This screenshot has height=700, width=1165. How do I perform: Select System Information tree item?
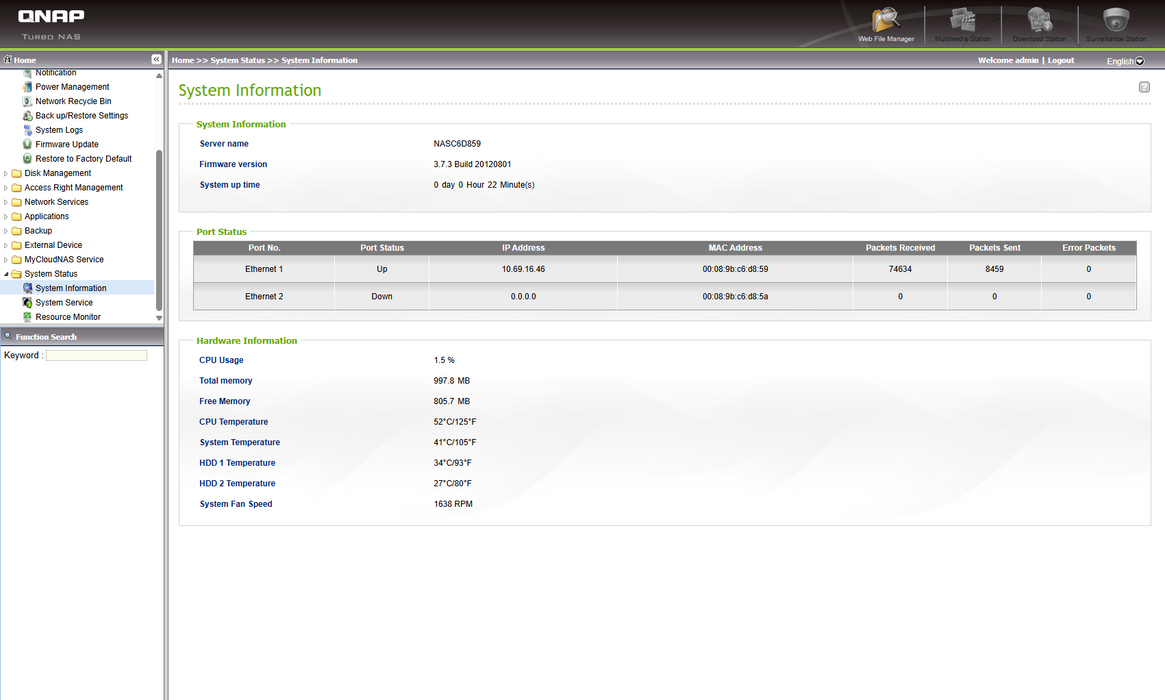71,288
